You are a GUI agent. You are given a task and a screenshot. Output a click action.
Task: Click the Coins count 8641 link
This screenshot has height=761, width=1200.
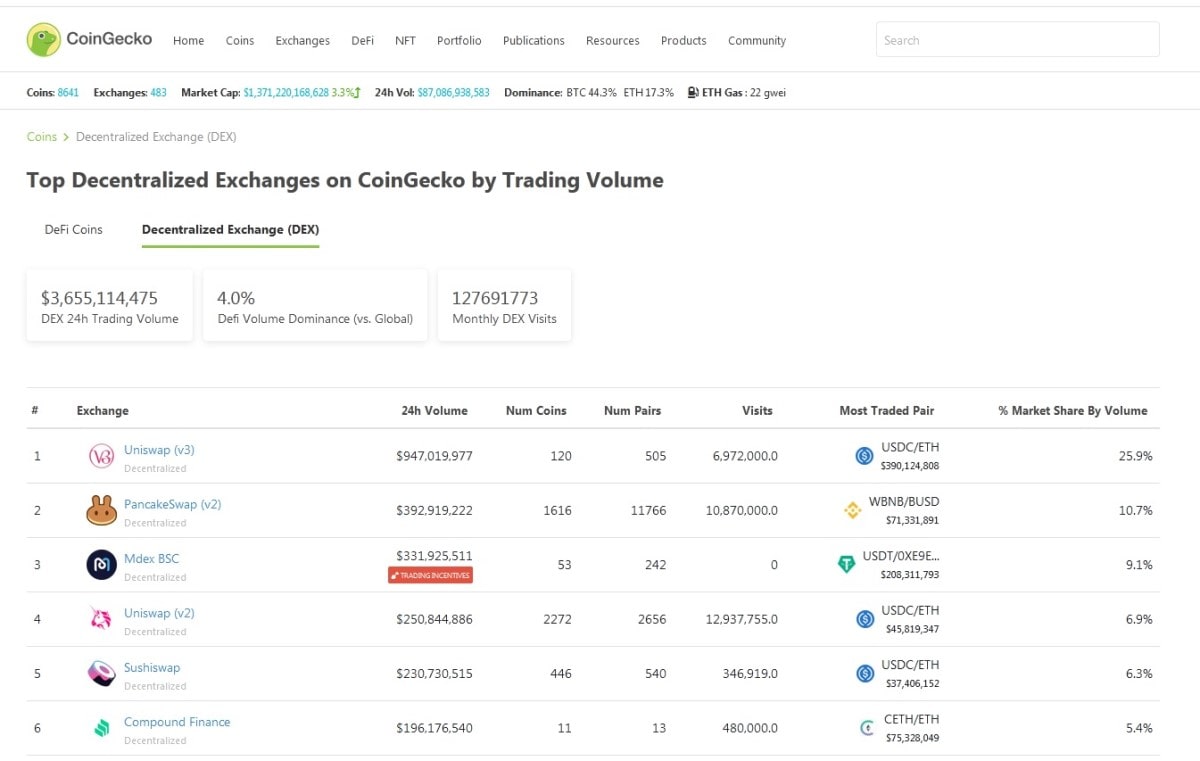coord(68,92)
